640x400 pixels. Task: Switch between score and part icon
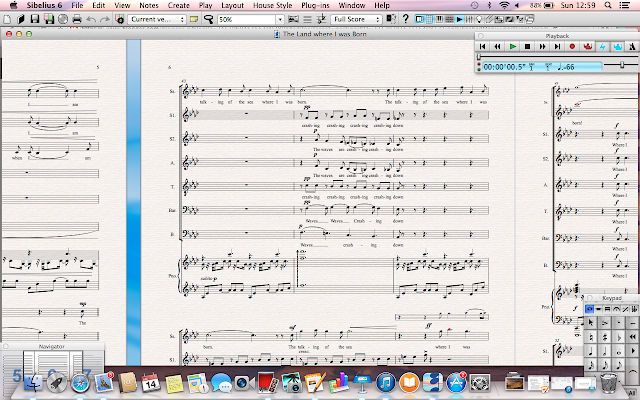[x=391, y=19]
